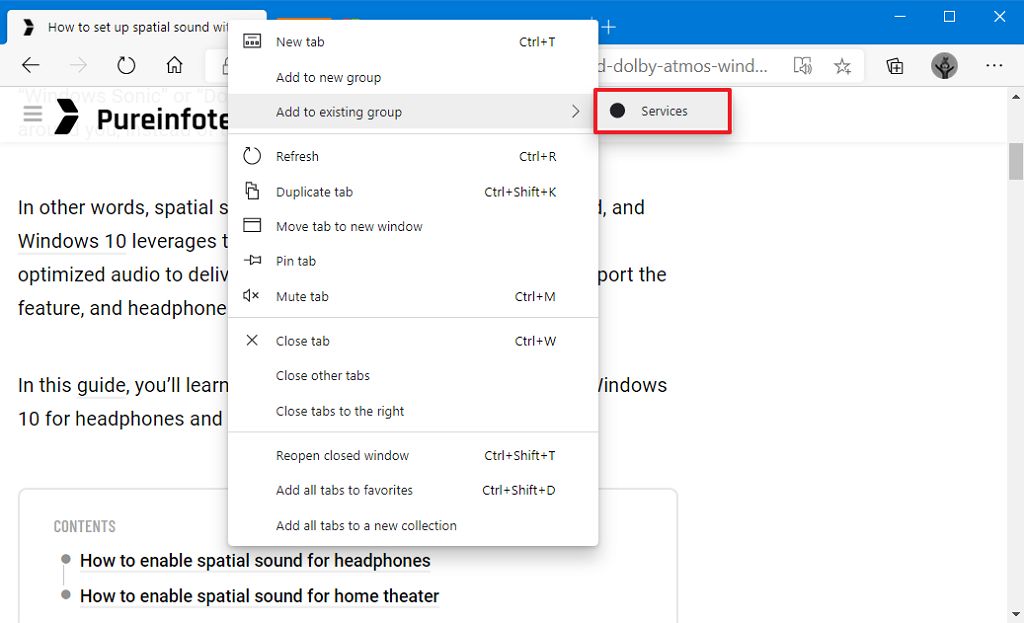This screenshot has height=623, width=1024.
Task: Maximize the browser window
Action: pos(950,16)
